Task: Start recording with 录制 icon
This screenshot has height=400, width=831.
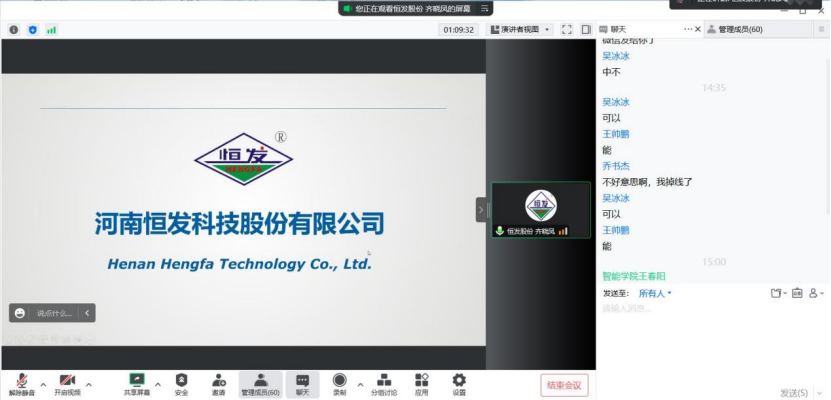Action: (339, 384)
